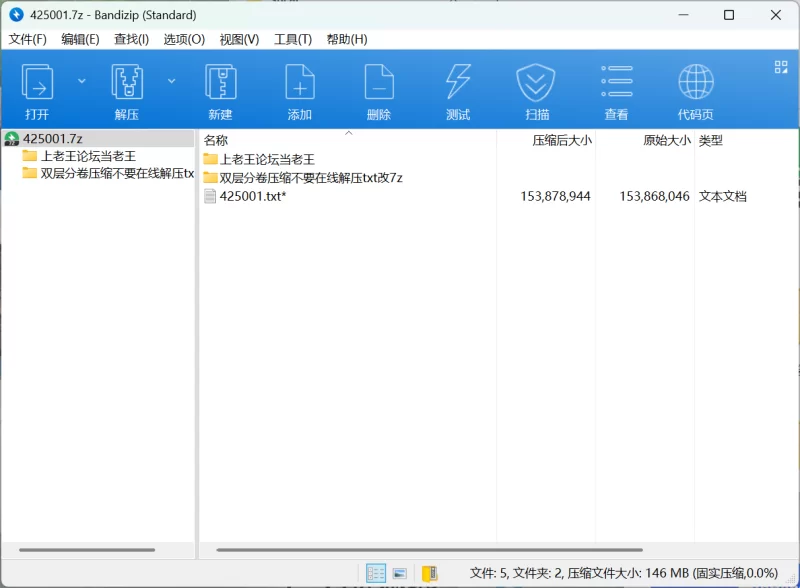The image size is (800, 588).
Task: Open the 帮助(H) menu
Action: 347,39
